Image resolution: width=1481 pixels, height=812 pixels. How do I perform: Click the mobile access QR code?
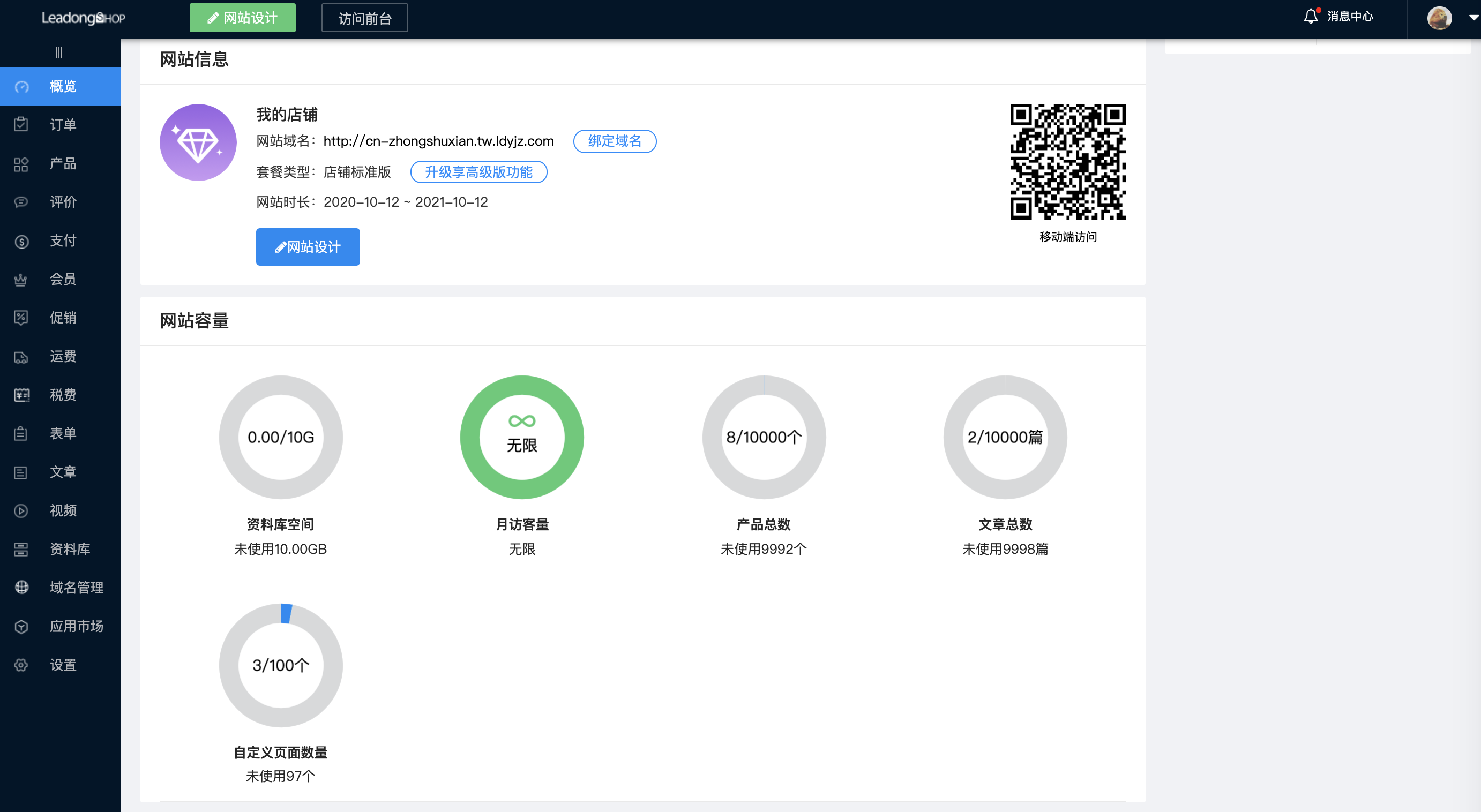[1068, 161]
